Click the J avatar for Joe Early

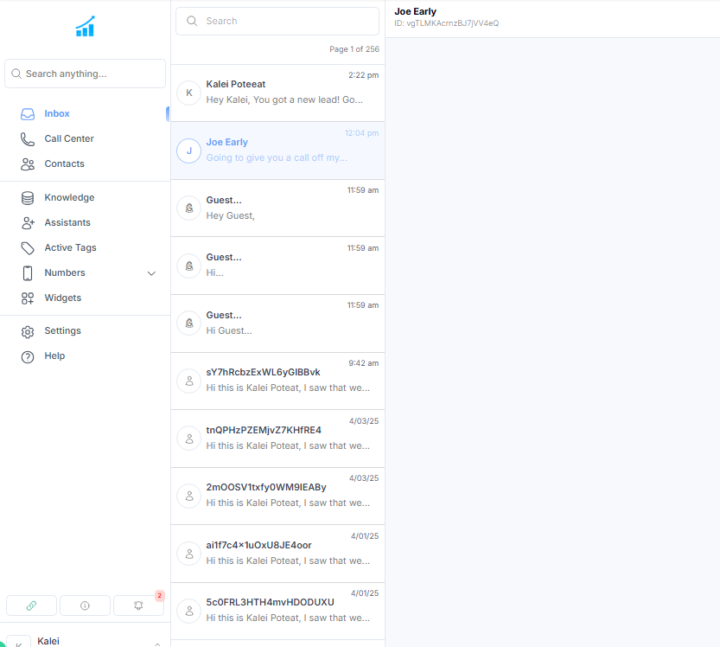[x=189, y=151]
